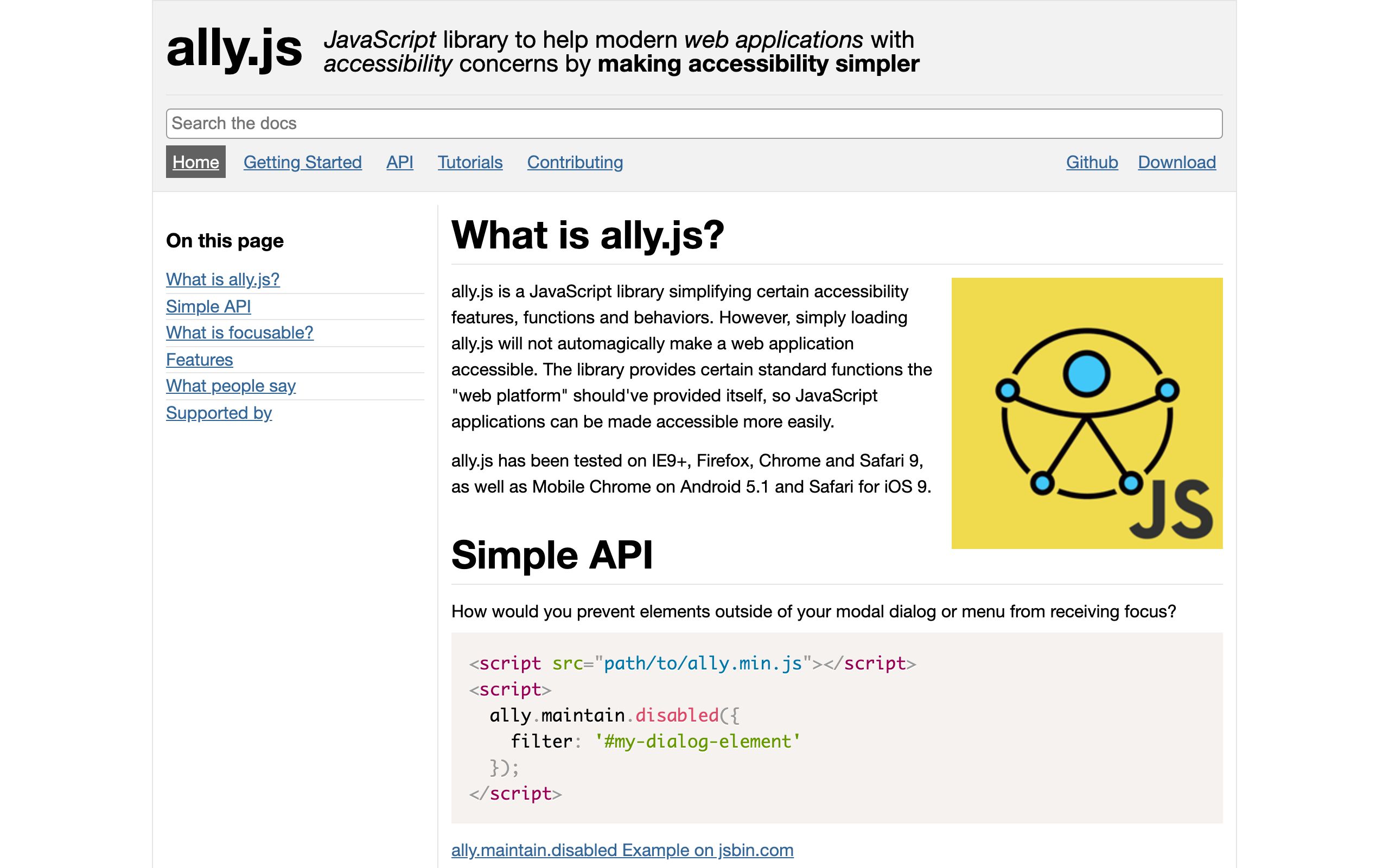Image resolution: width=1389 pixels, height=868 pixels.
Task: Open ally.maintain.disabled Example on jsbin.com
Action: (622, 850)
